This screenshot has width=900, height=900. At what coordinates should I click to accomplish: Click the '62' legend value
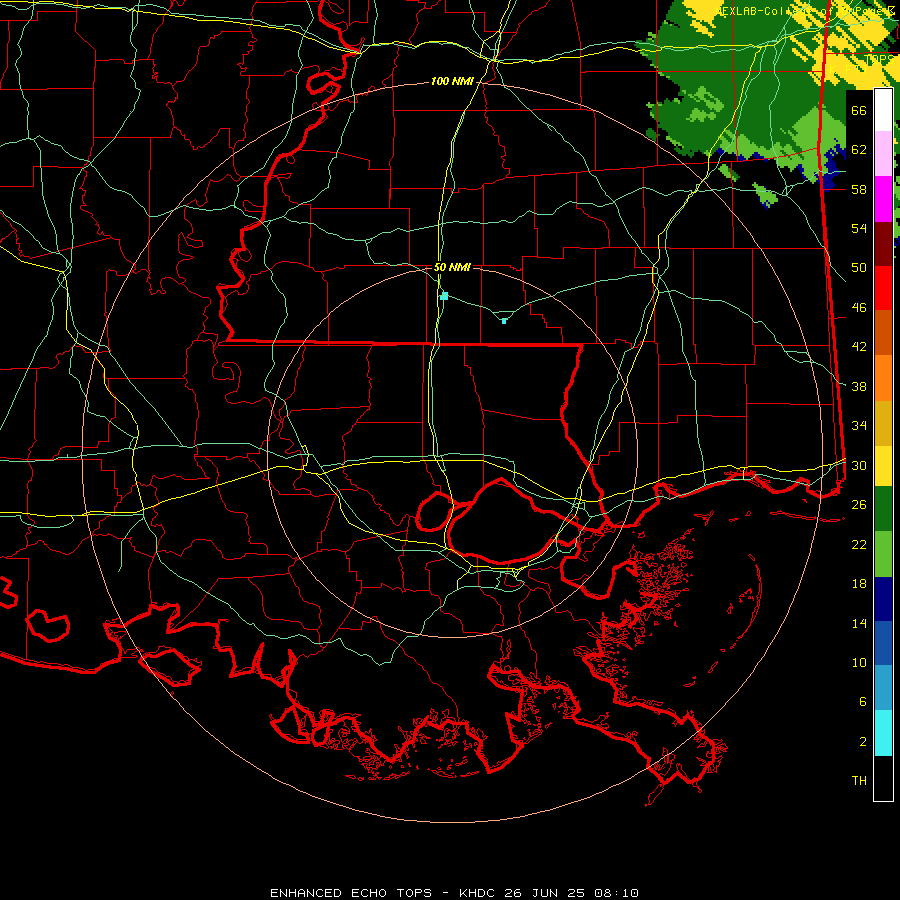859,150
